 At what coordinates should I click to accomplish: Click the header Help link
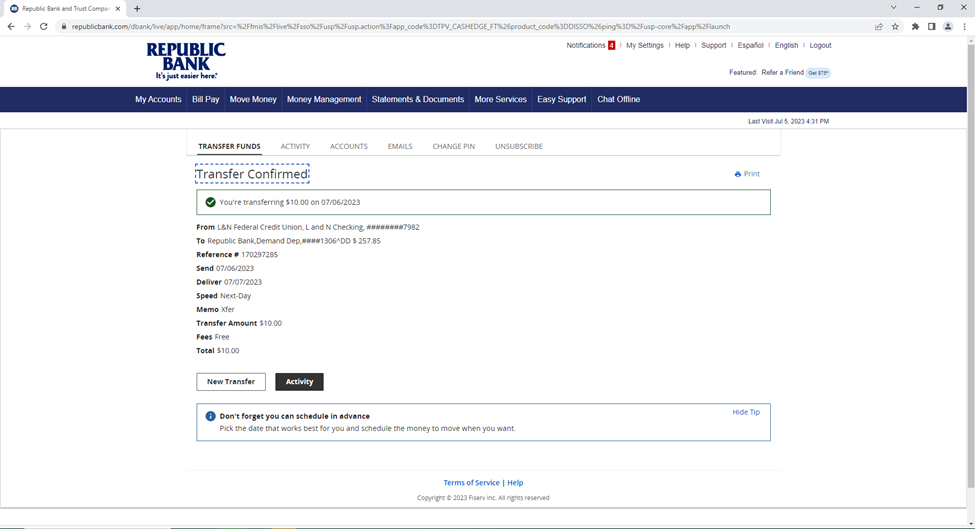682,45
